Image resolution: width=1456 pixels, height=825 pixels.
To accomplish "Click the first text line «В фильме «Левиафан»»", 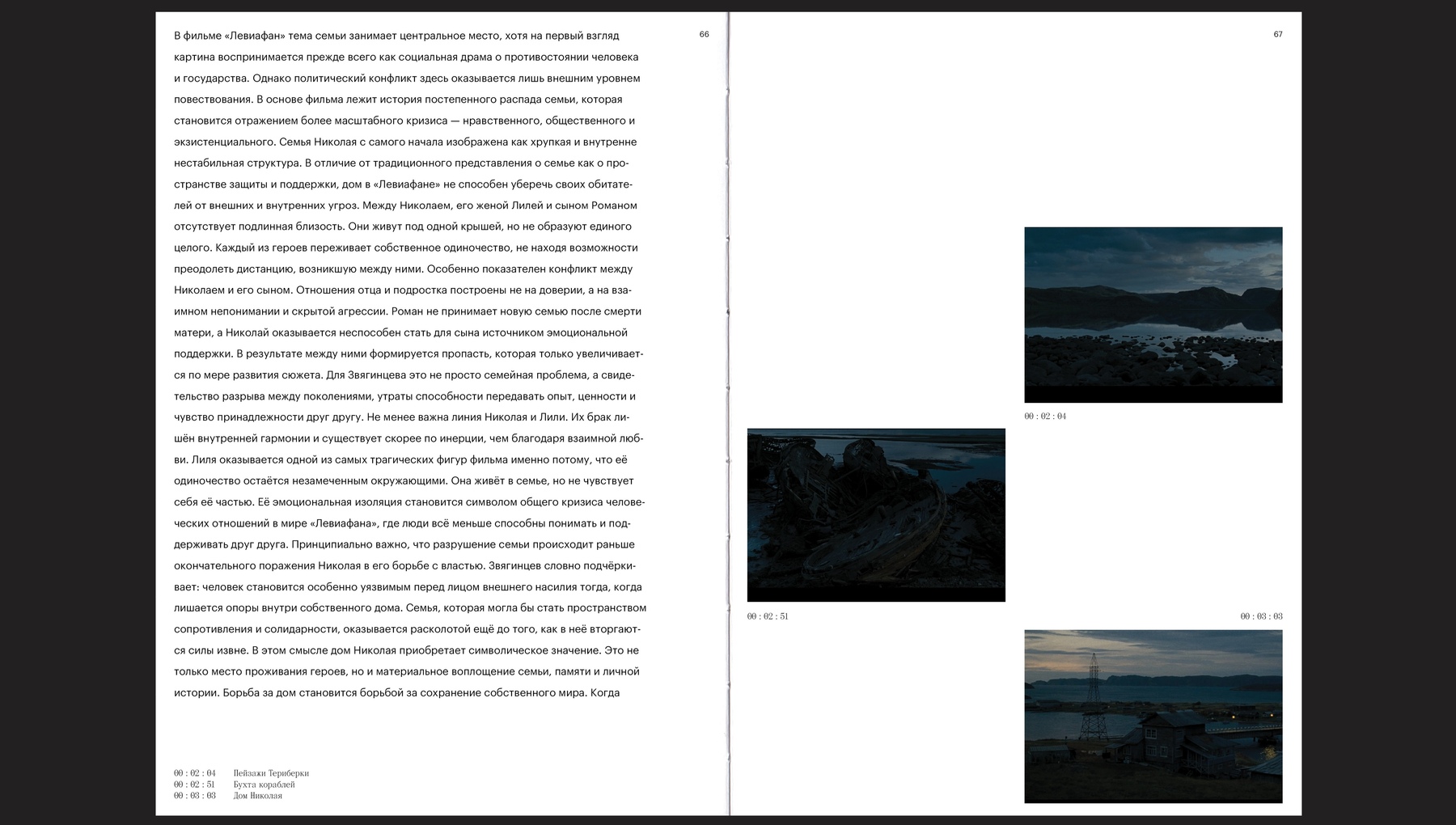I will click(x=396, y=36).
